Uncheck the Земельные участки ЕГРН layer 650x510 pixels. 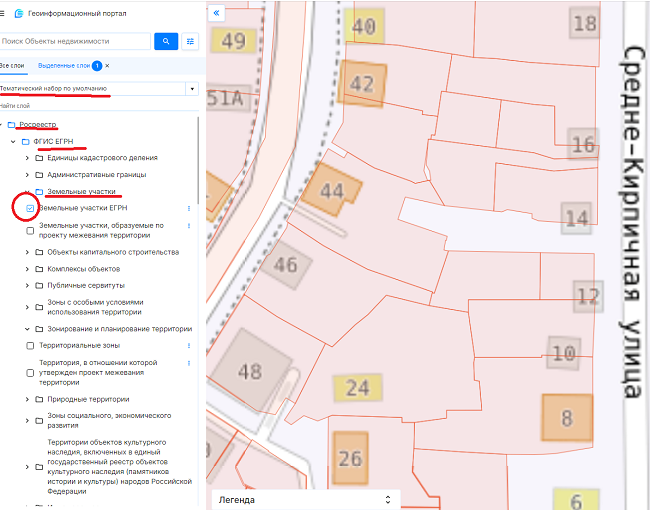[31, 208]
